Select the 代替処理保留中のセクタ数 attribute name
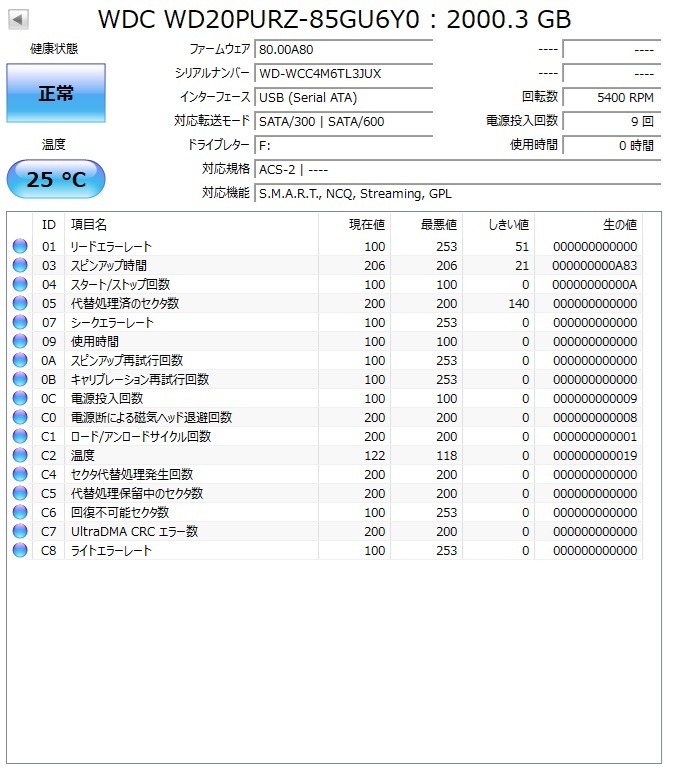This screenshot has height=775, width=674. pos(137,494)
